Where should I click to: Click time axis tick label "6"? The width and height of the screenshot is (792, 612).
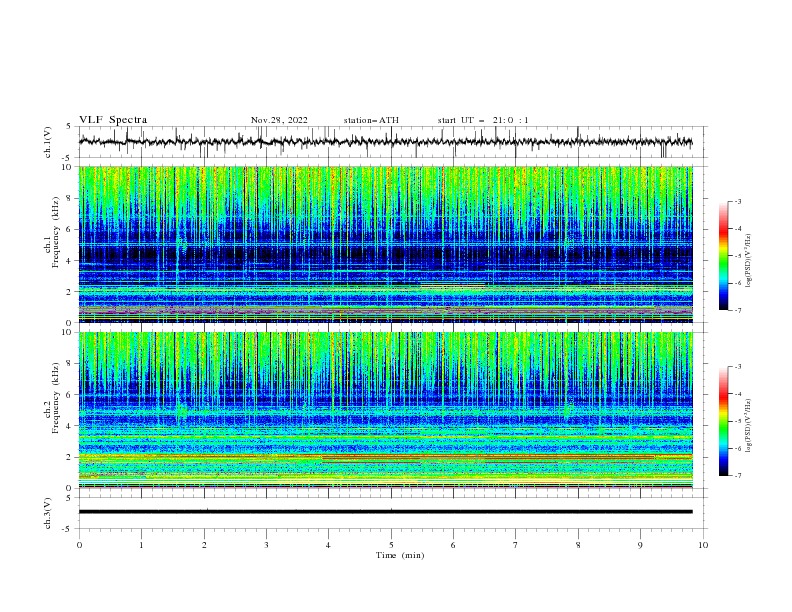tap(453, 545)
